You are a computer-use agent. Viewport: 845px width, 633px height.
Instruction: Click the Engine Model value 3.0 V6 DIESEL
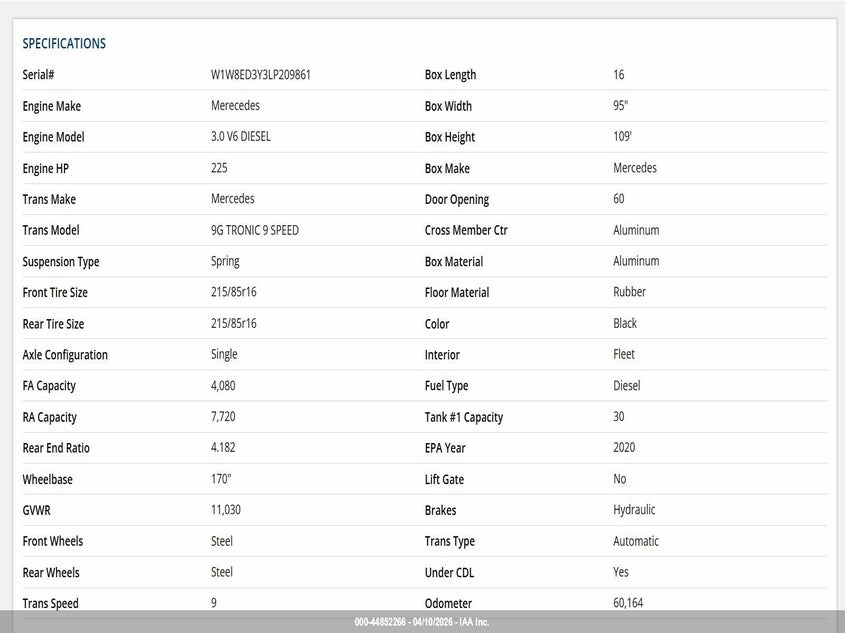[x=241, y=137]
